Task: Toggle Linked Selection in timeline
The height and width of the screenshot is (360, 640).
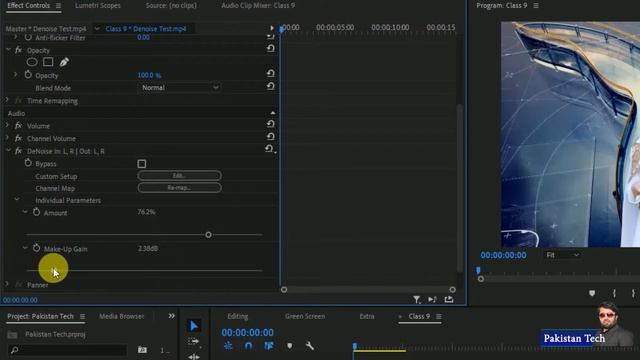Action: pos(269,346)
